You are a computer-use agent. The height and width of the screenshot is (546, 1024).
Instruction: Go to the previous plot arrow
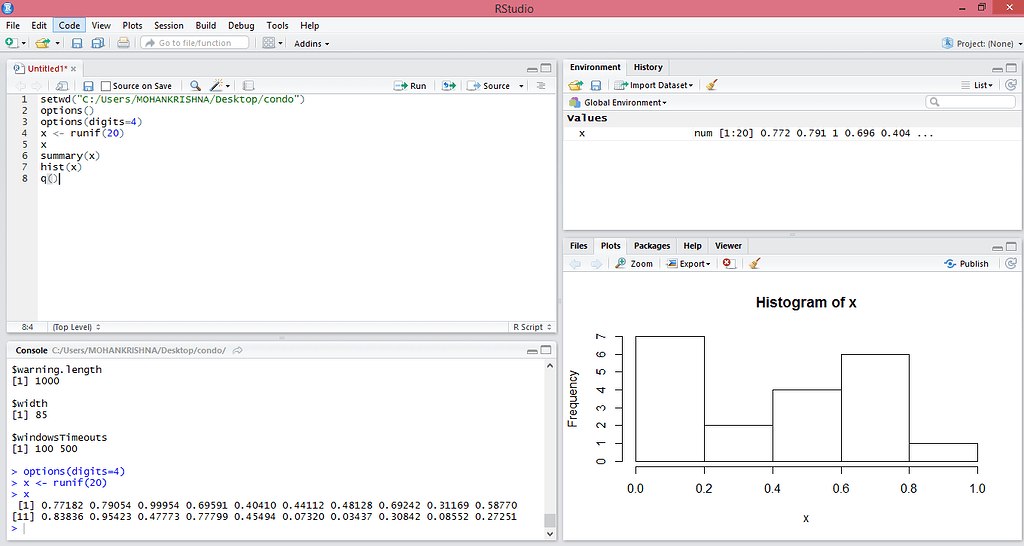click(x=575, y=264)
